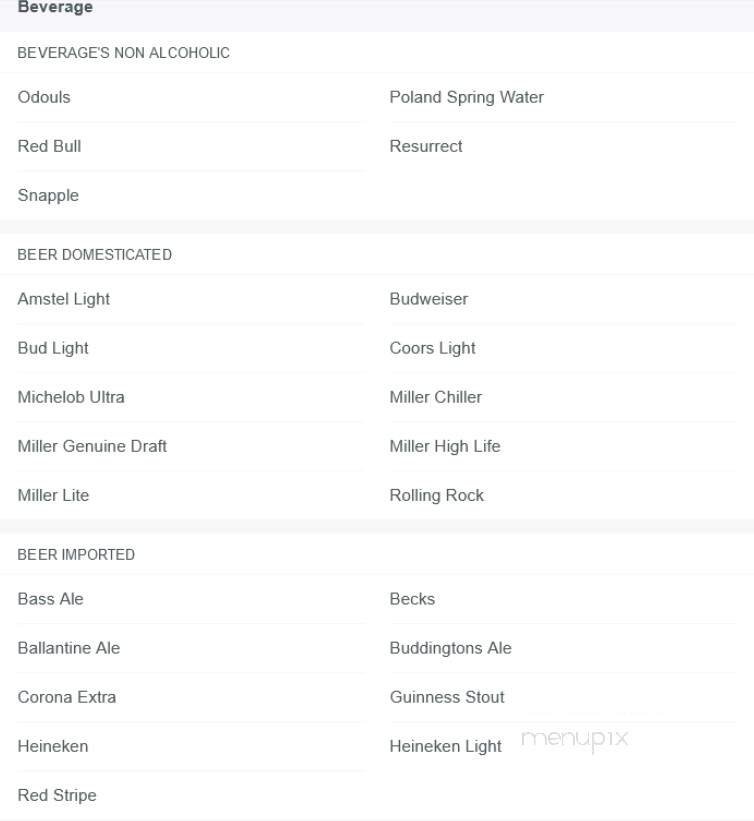Click on Budweiser
The height and width of the screenshot is (821, 754).
click(429, 299)
